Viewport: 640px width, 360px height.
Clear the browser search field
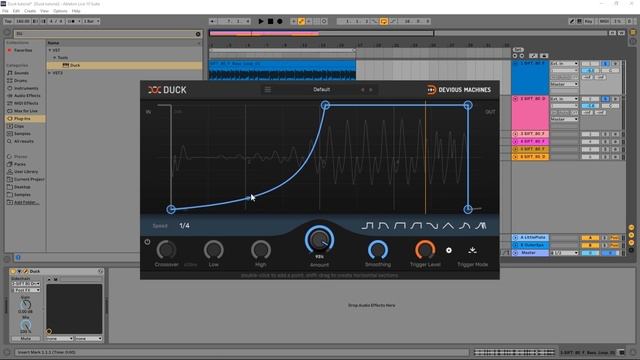tap(198, 34)
